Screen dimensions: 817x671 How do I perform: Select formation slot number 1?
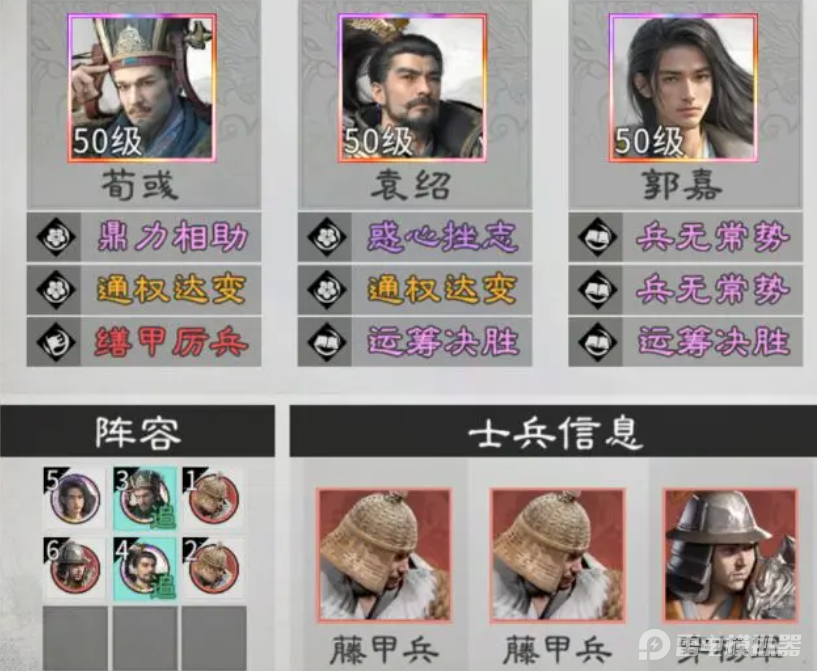[x=213, y=498]
